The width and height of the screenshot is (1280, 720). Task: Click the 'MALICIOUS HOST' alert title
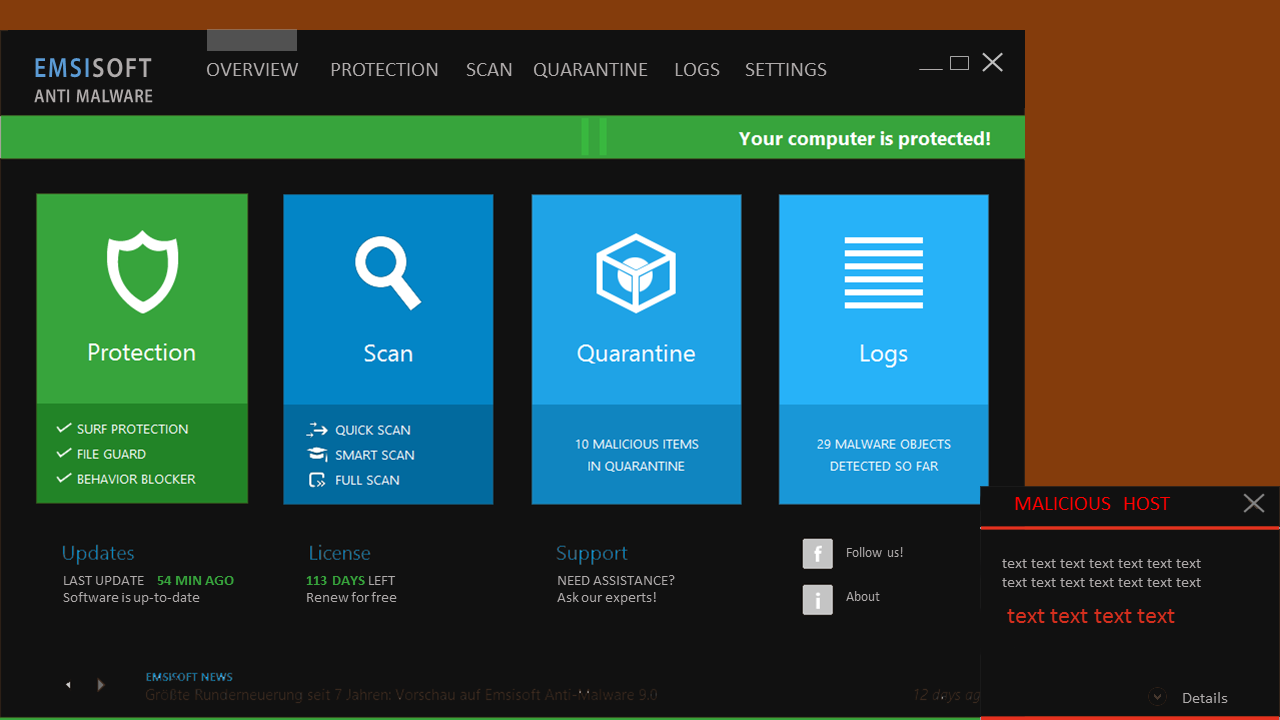(1092, 504)
